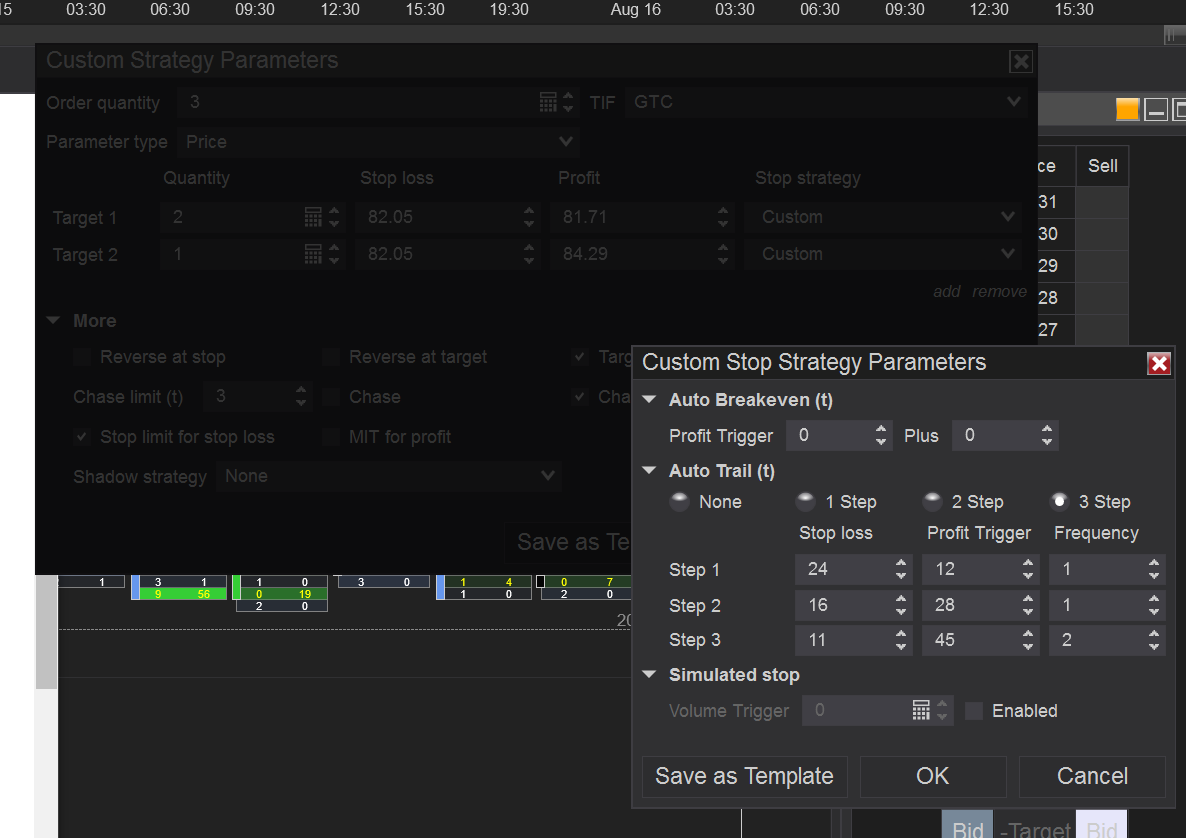Collapse the More section in strategy parameters
The image size is (1186, 838).
coord(53,321)
